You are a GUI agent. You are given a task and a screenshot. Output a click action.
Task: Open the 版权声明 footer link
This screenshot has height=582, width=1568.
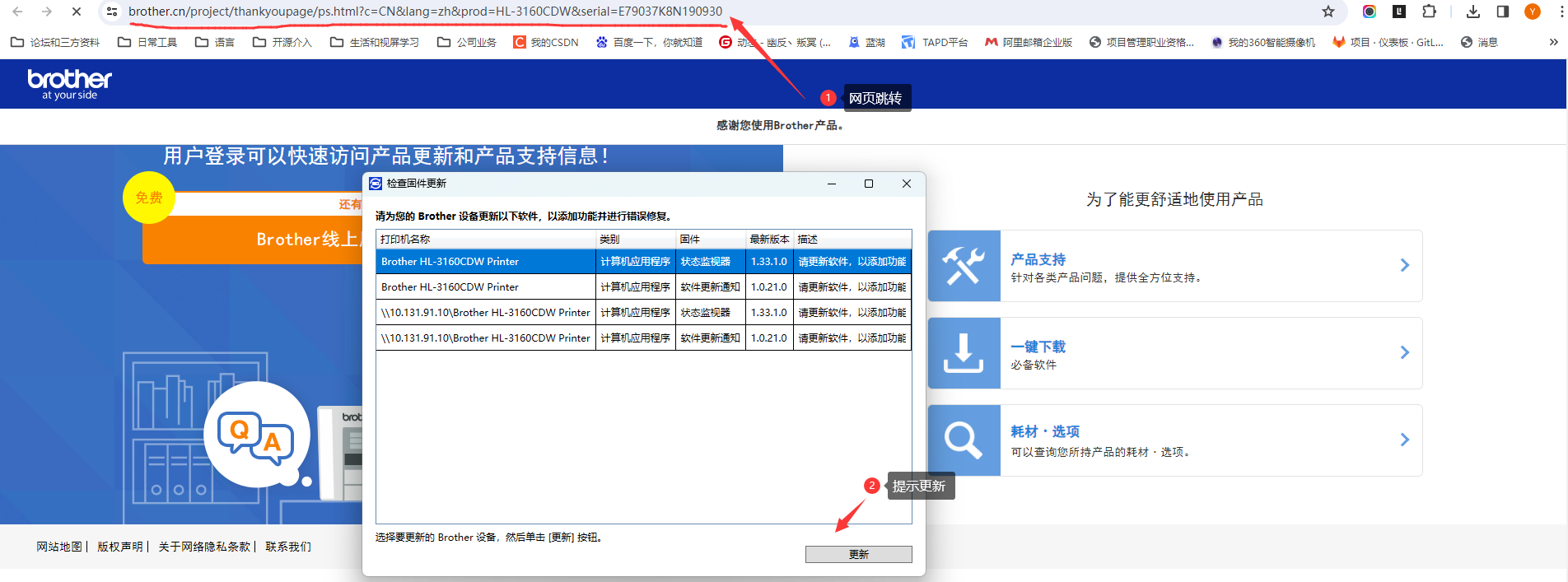(120, 547)
